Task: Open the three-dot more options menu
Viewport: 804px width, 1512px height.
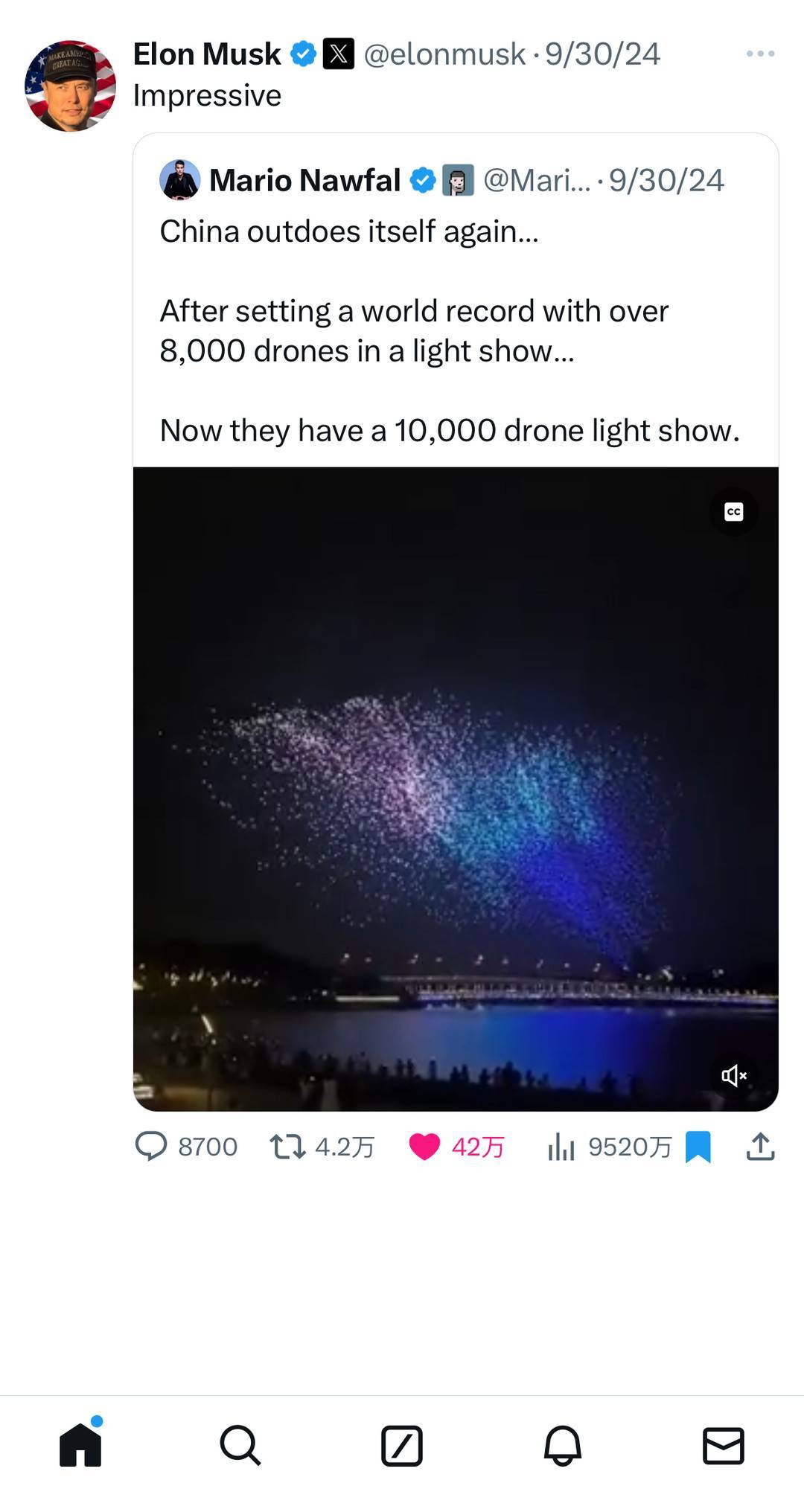Action: [x=760, y=54]
